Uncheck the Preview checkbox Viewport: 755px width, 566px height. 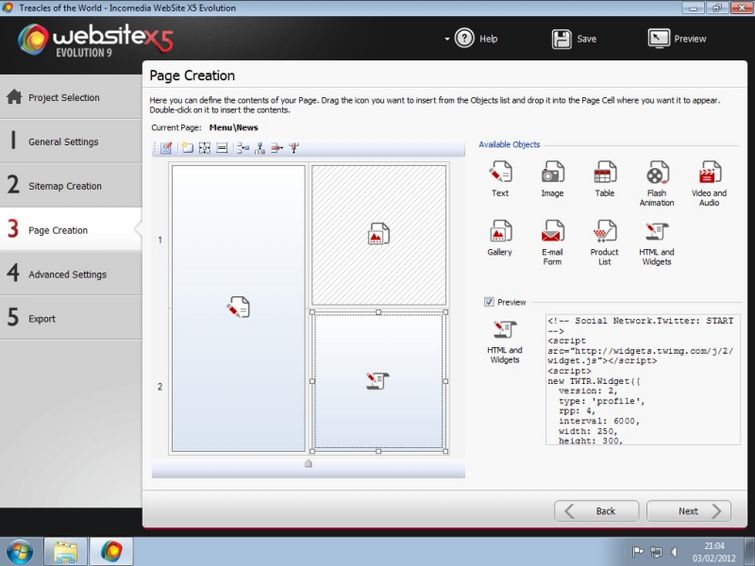(x=489, y=302)
